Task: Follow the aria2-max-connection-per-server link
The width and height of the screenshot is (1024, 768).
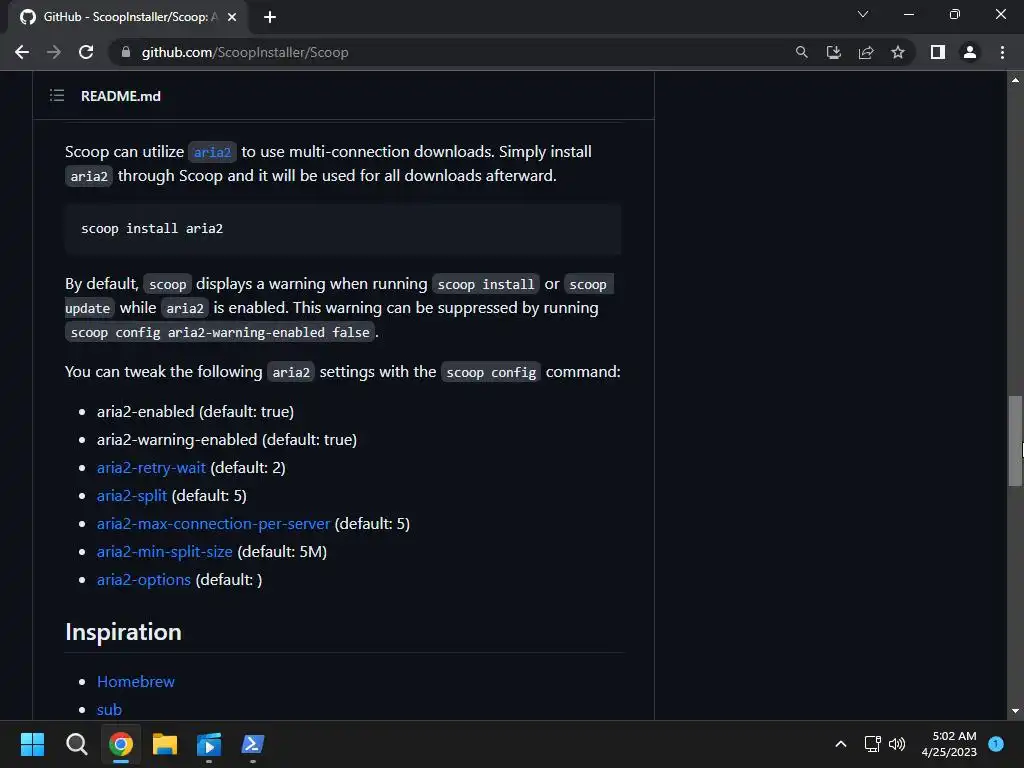Action: [214, 524]
